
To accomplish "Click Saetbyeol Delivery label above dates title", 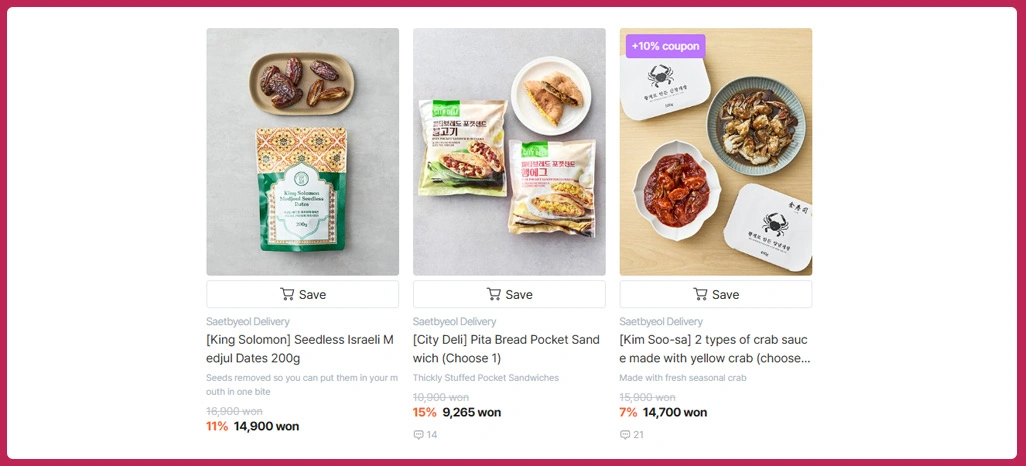I will tap(248, 322).
